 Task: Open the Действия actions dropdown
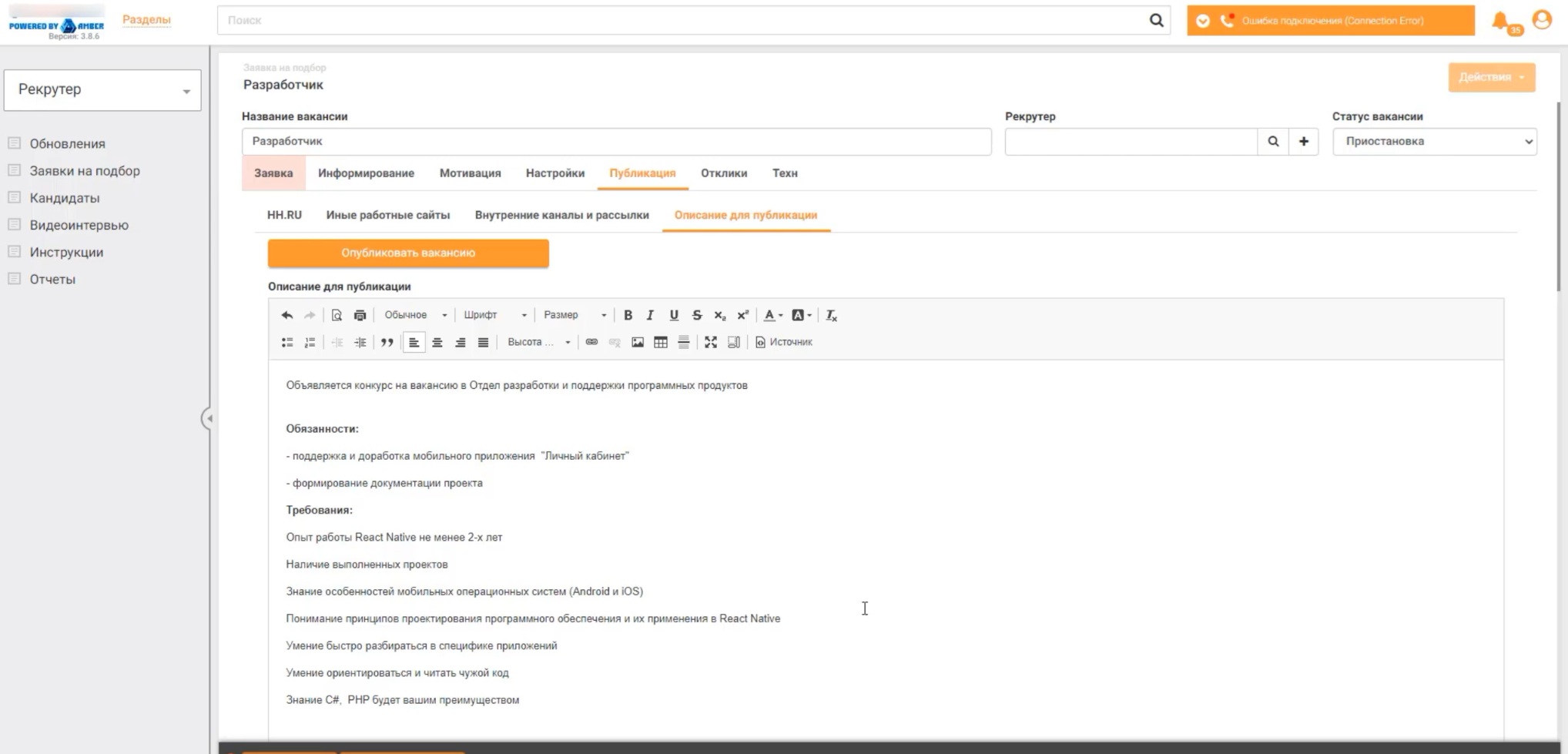click(1492, 77)
